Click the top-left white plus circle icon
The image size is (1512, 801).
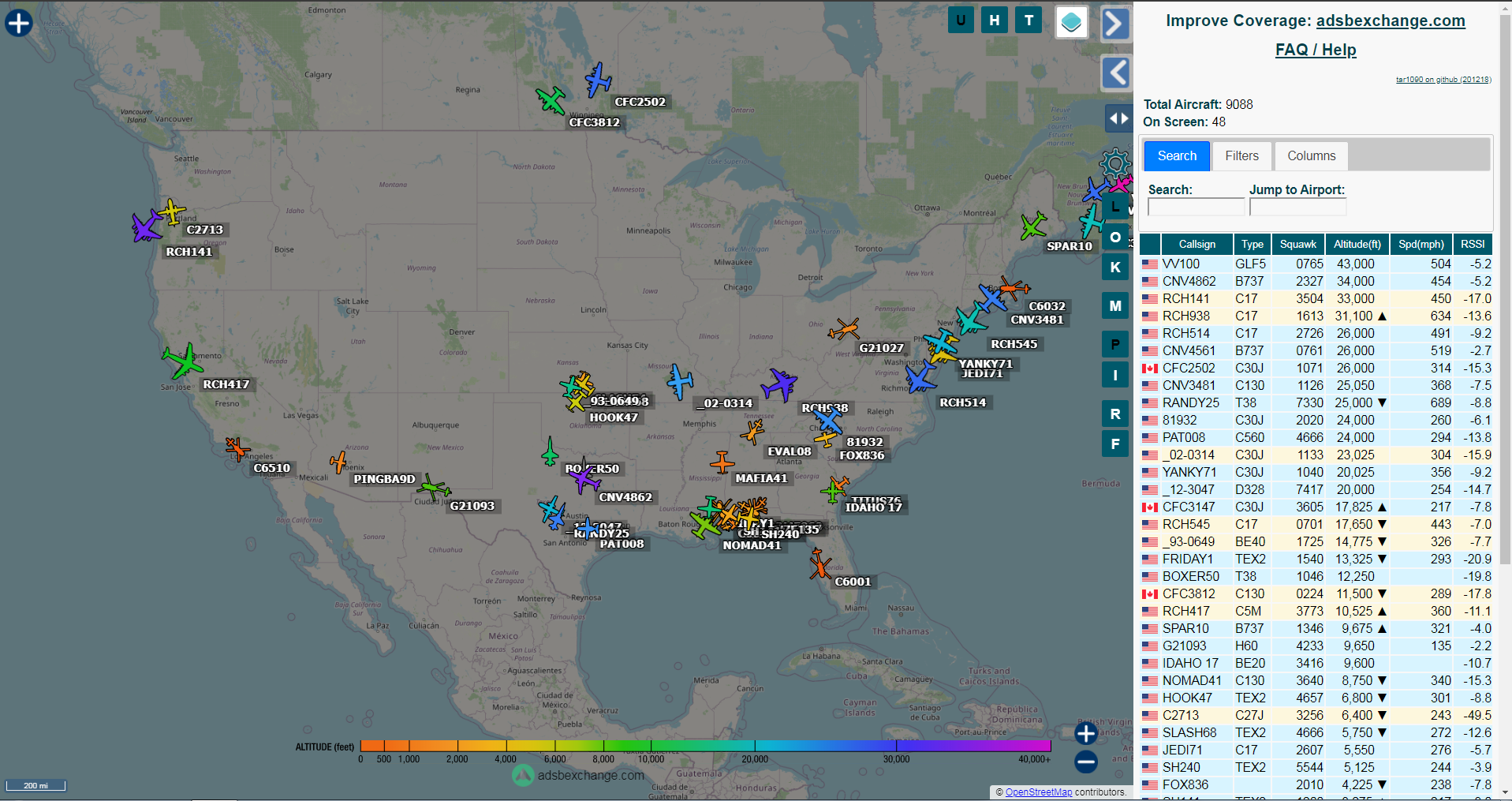pos(19,23)
